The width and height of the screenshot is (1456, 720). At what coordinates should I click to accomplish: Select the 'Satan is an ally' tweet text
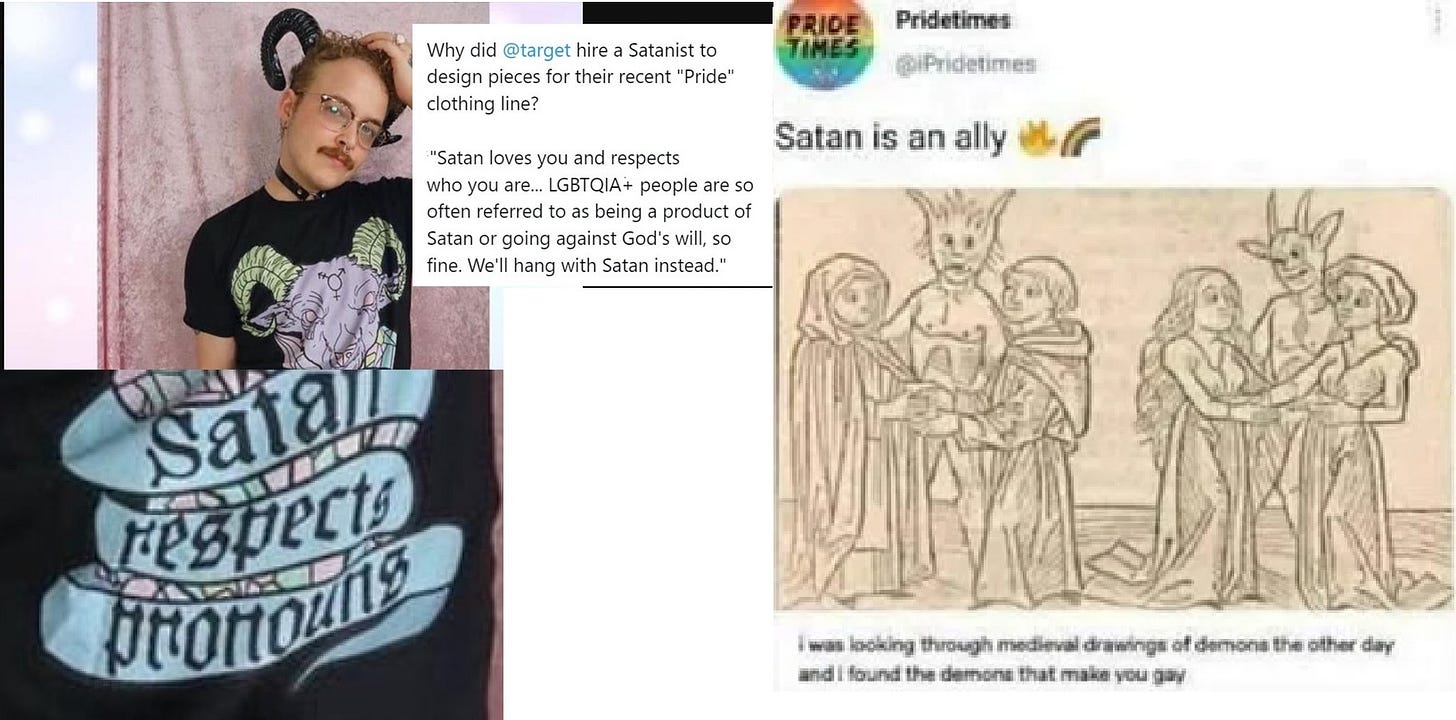point(890,139)
